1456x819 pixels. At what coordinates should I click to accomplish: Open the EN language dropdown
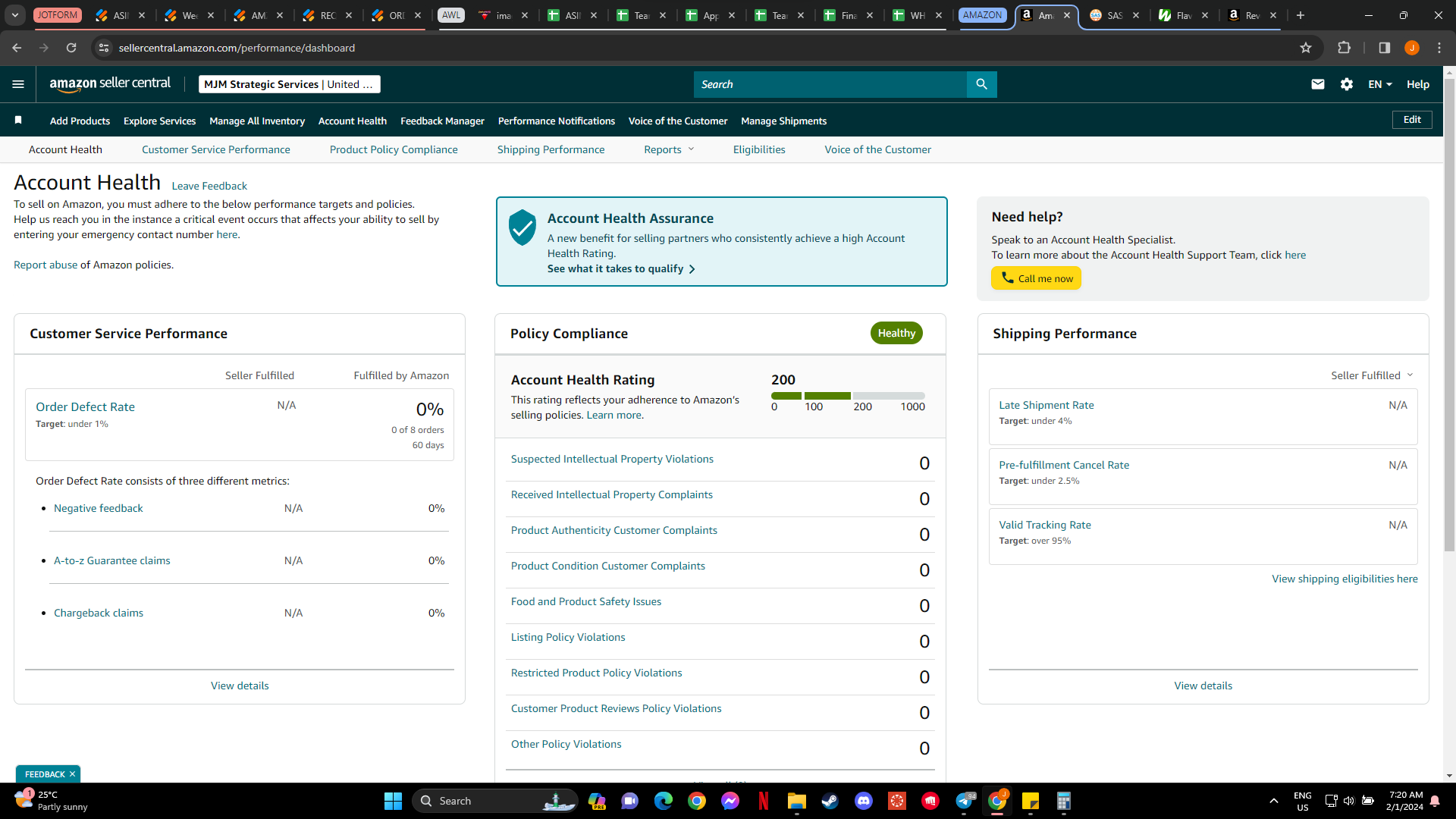(x=1380, y=84)
